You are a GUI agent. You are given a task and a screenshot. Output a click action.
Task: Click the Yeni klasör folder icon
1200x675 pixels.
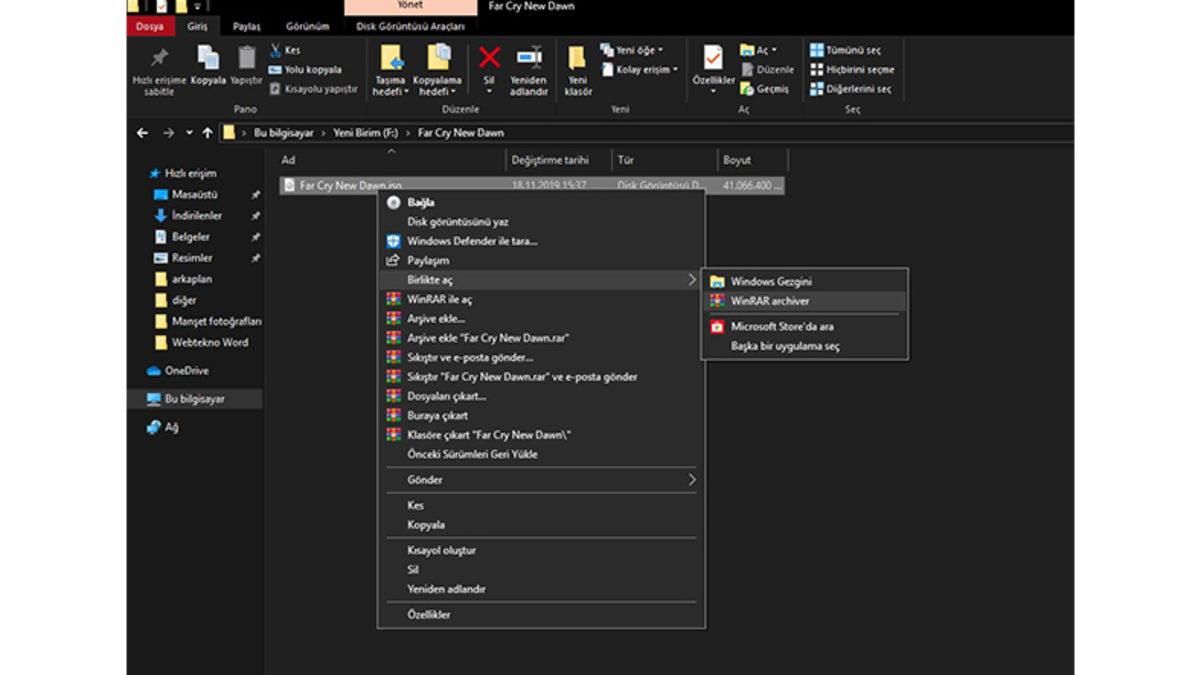point(577,60)
